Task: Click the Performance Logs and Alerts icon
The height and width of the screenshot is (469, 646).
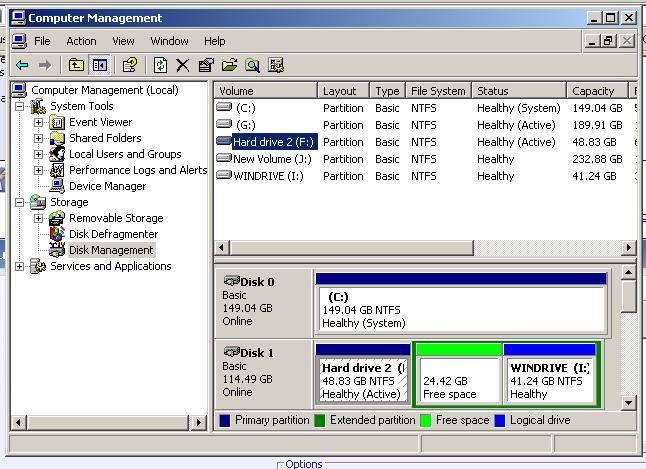Action: (57, 170)
